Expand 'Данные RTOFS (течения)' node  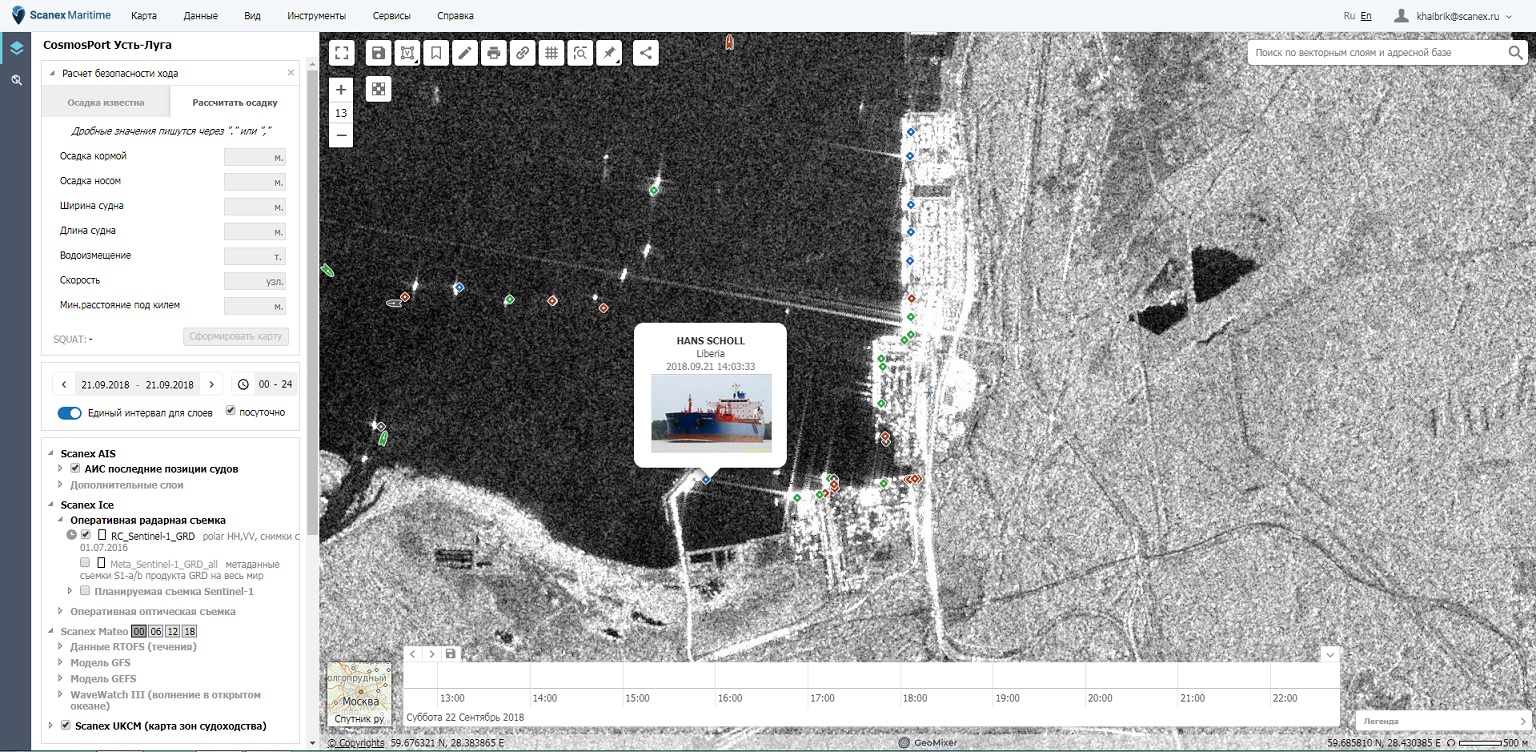(61, 646)
